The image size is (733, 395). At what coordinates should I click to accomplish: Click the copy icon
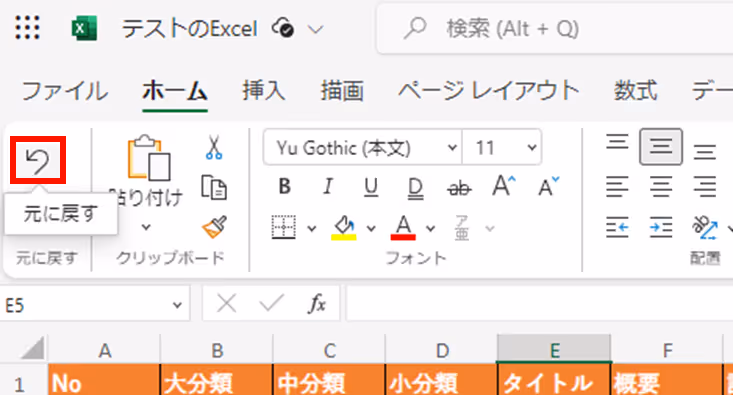pos(214,187)
